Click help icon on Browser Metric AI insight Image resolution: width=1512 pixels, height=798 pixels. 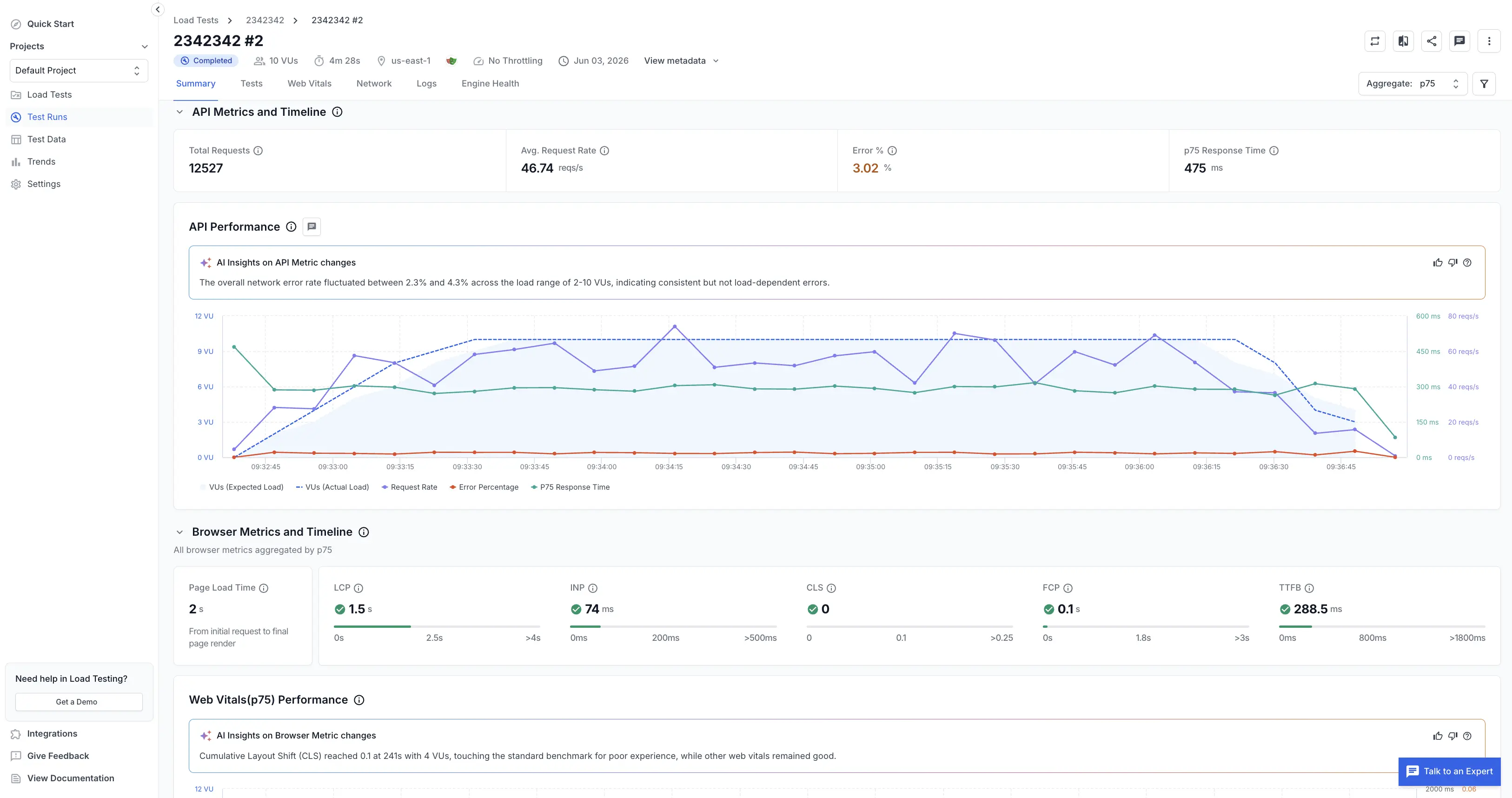coord(1467,736)
